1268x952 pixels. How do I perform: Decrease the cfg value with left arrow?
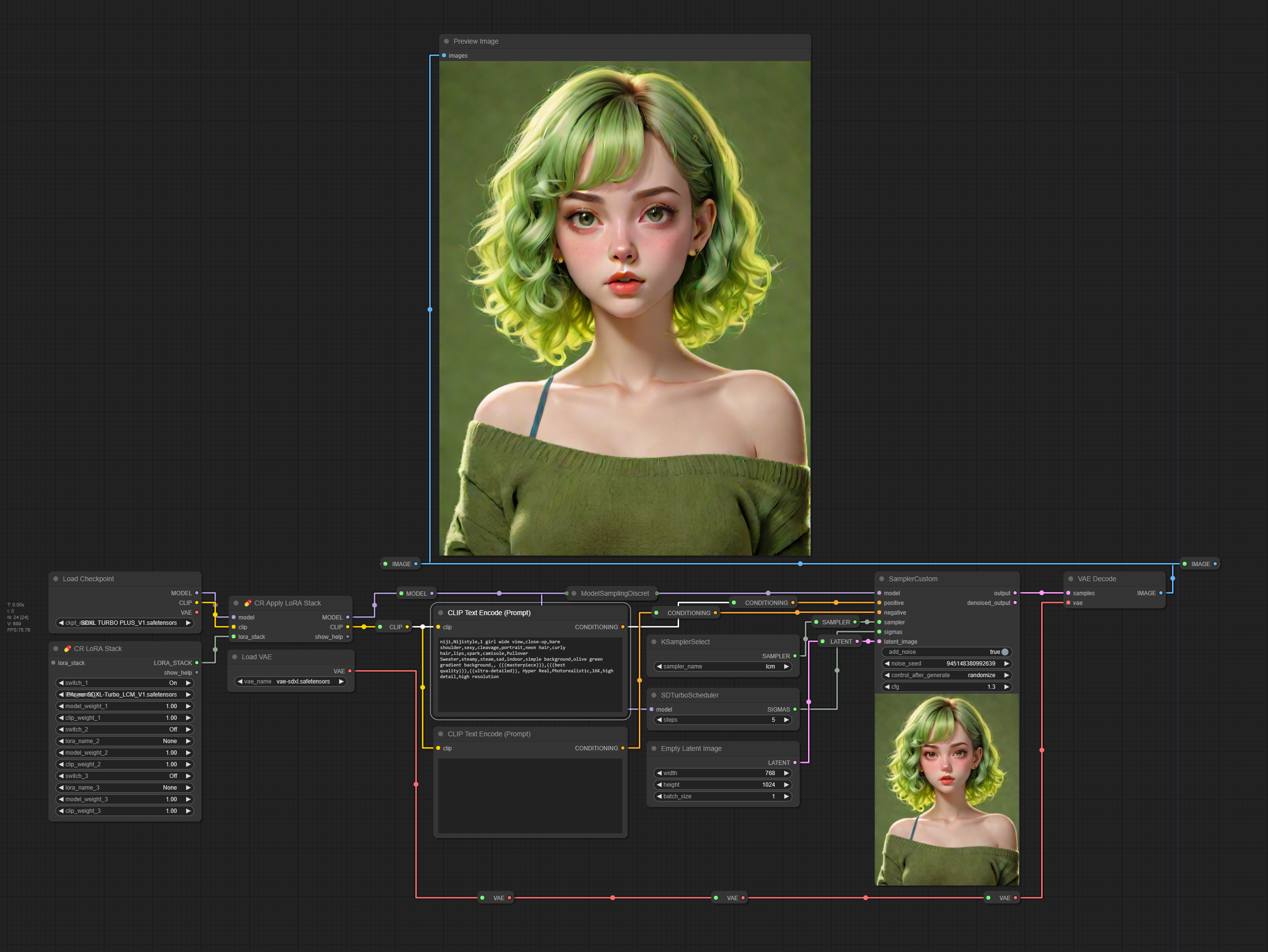(887, 687)
